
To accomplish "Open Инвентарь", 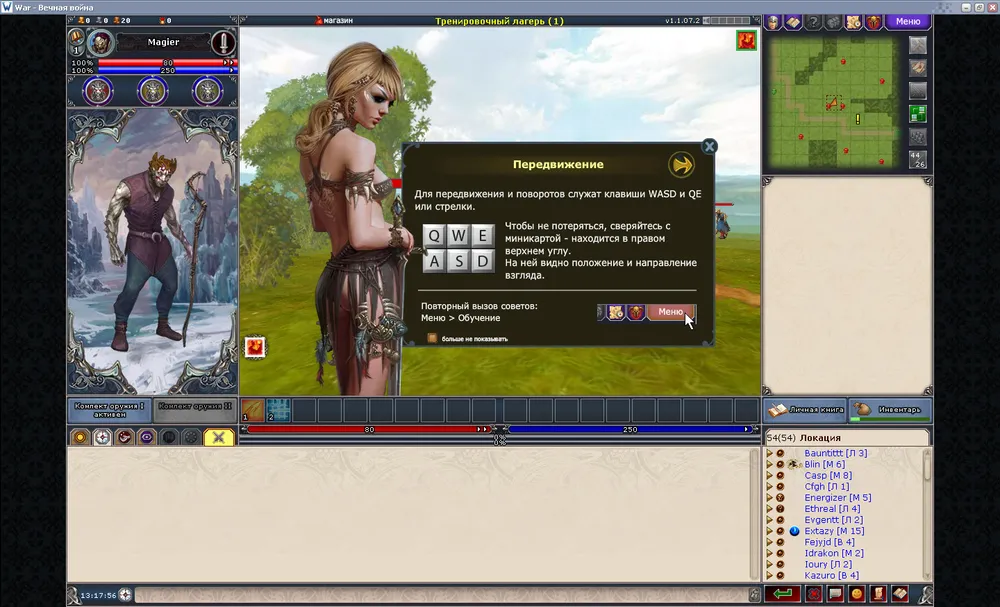I will 890,410.
